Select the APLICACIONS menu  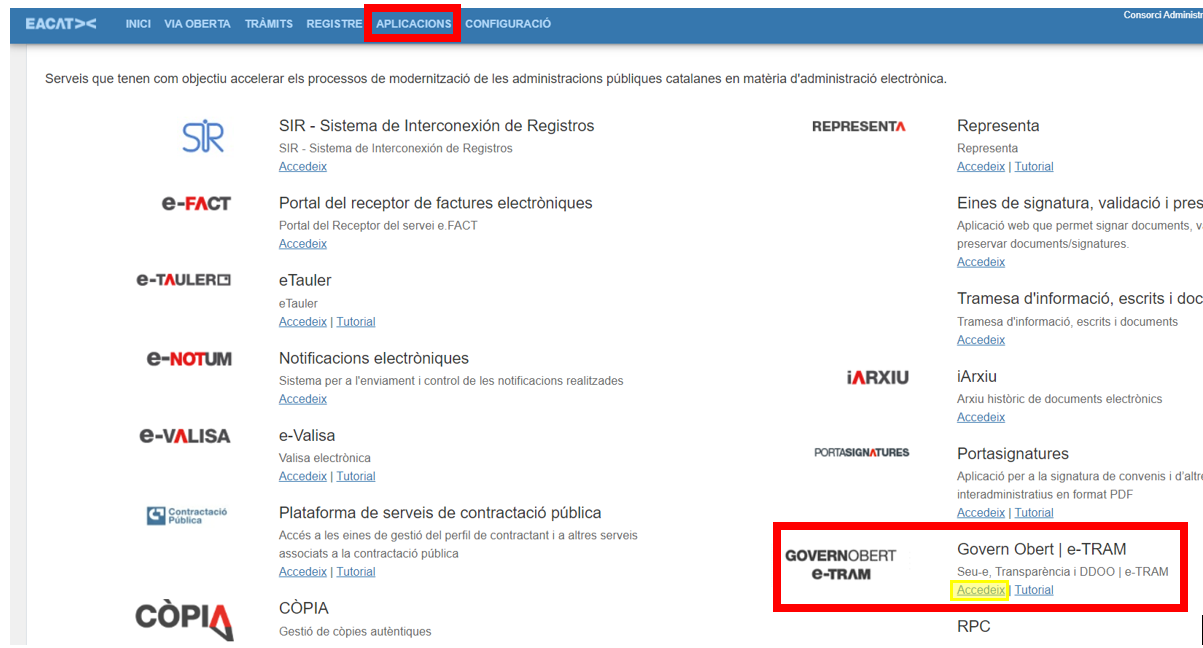click(413, 24)
